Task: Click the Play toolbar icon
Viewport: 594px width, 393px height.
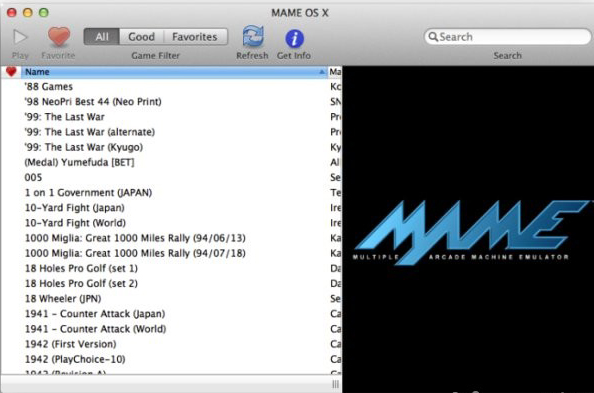Action: click(20, 37)
